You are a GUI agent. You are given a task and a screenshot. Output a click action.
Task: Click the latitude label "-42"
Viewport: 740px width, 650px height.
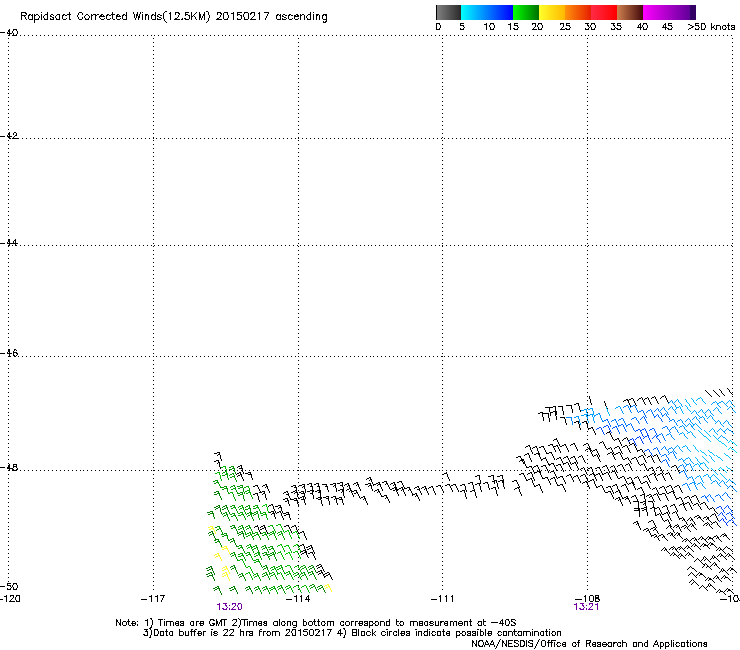[x=9, y=136]
